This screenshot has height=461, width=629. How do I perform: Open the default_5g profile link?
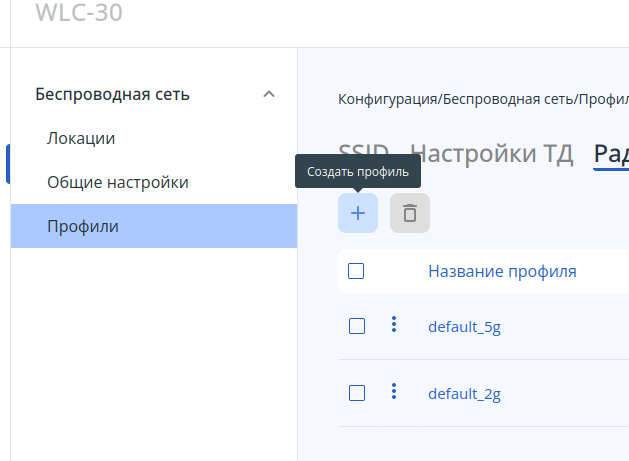tap(464, 326)
